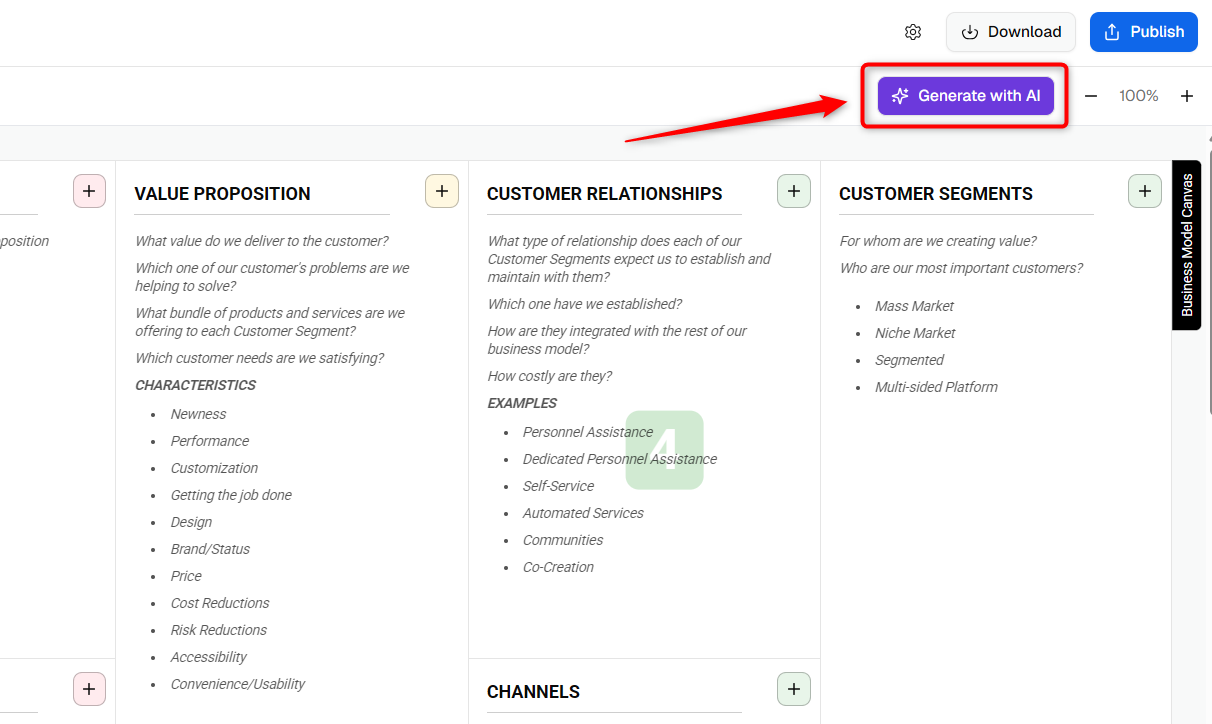1212x724 pixels.
Task: Click the pink plus in top-left section
Action: coord(89,191)
